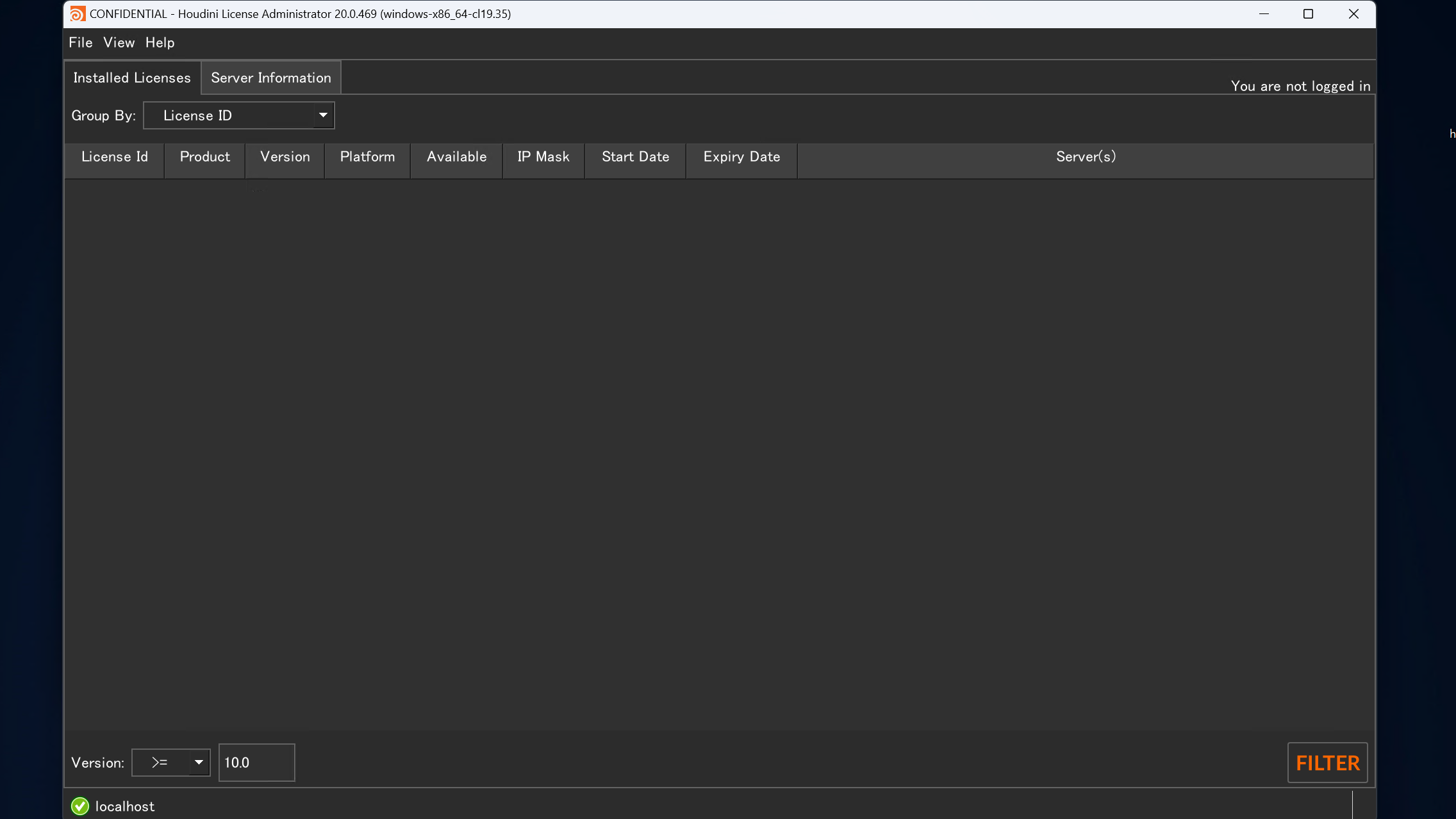Sort by the Product column header
Viewport: 1456px width, 819px height.
click(x=205, y=157)
